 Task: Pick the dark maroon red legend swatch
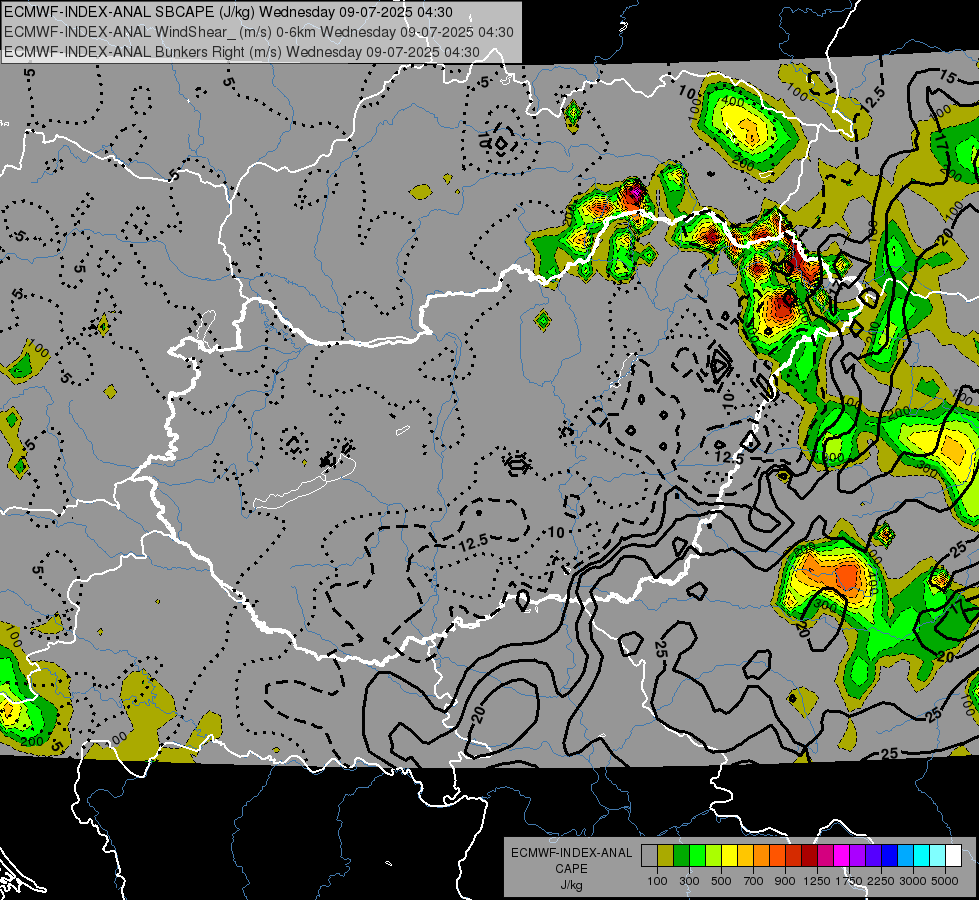[x=810, y=856]
